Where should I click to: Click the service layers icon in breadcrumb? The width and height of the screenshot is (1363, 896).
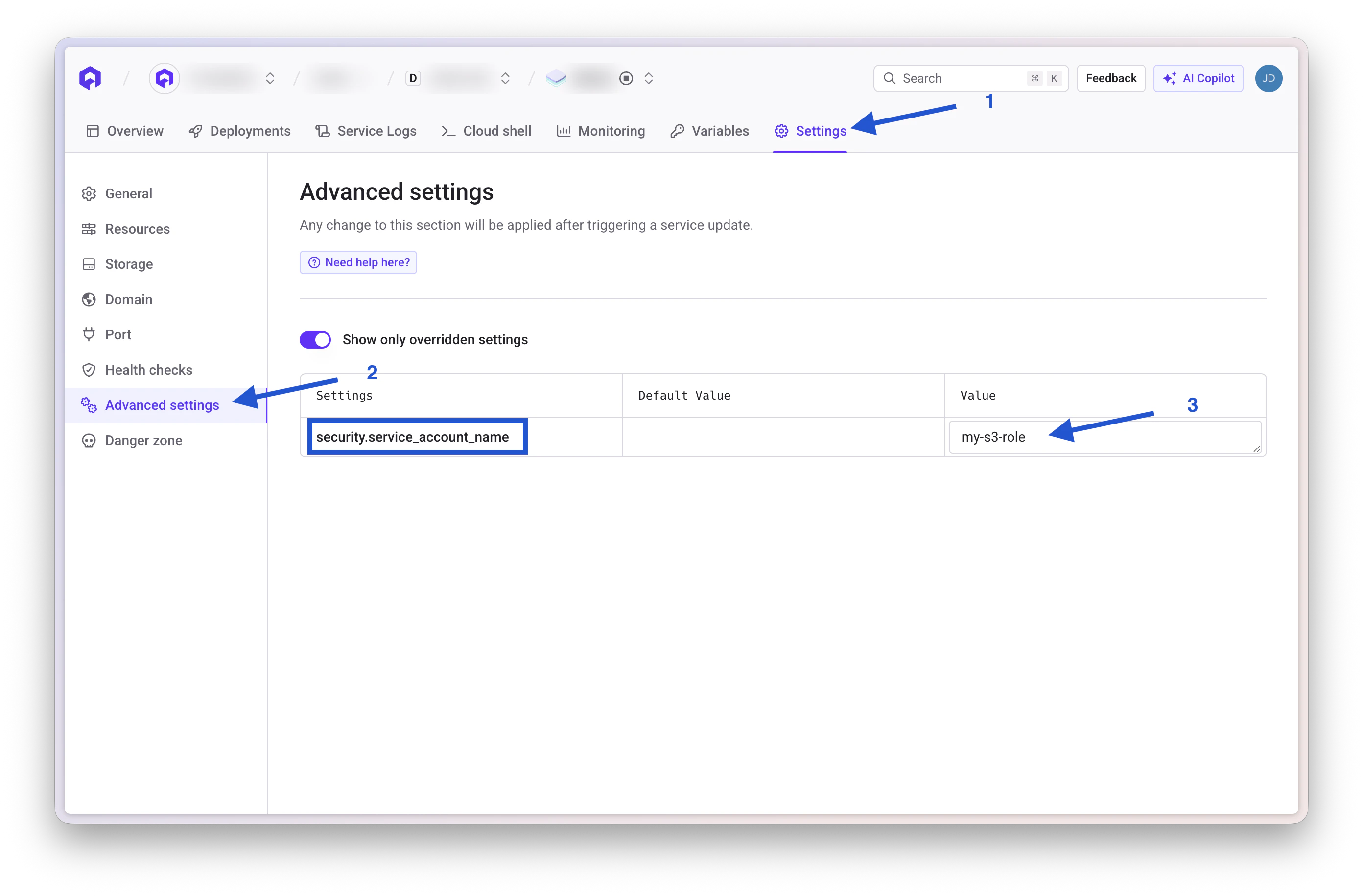pos(556,78)
